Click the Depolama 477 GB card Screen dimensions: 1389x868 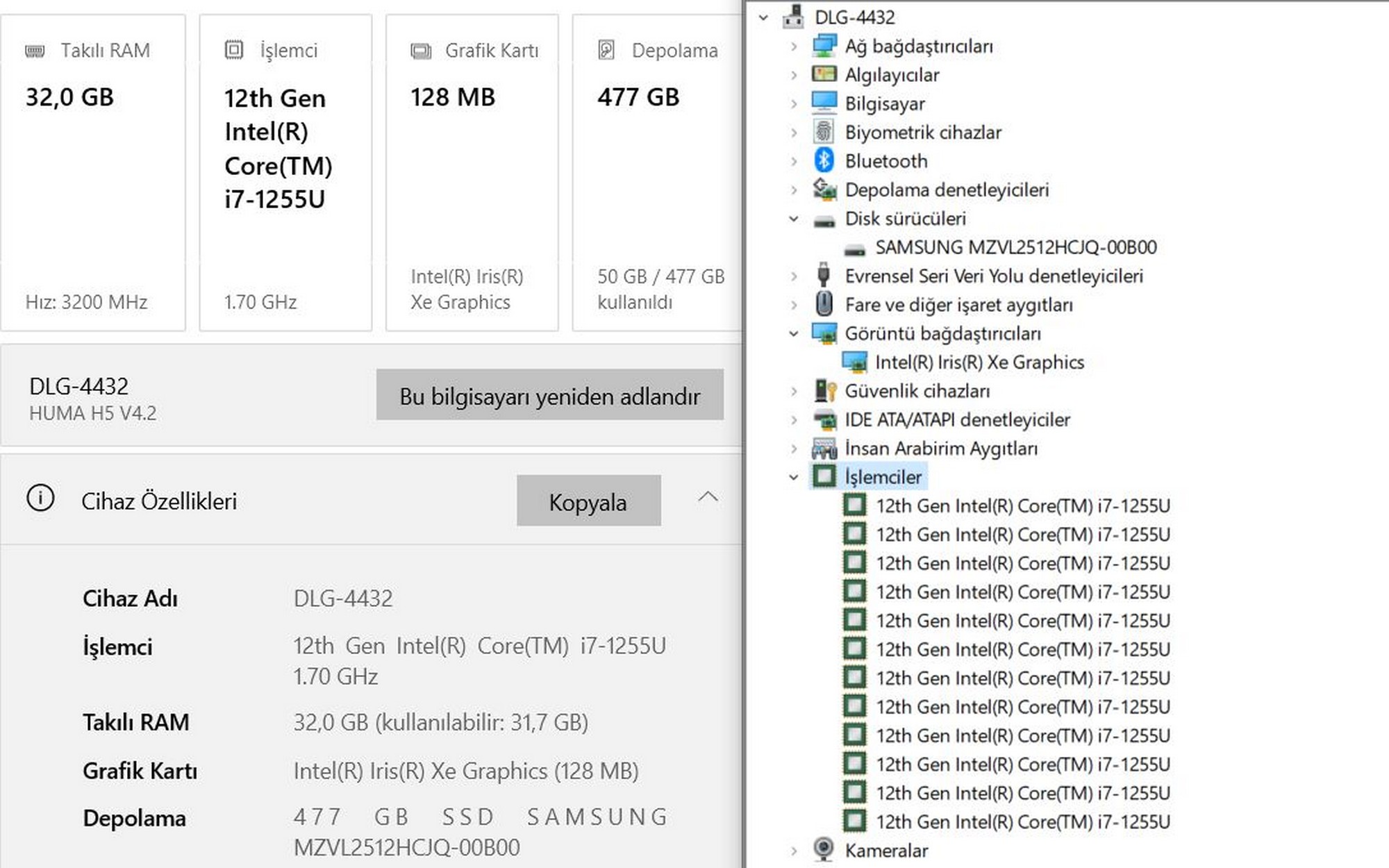point(657,172)
